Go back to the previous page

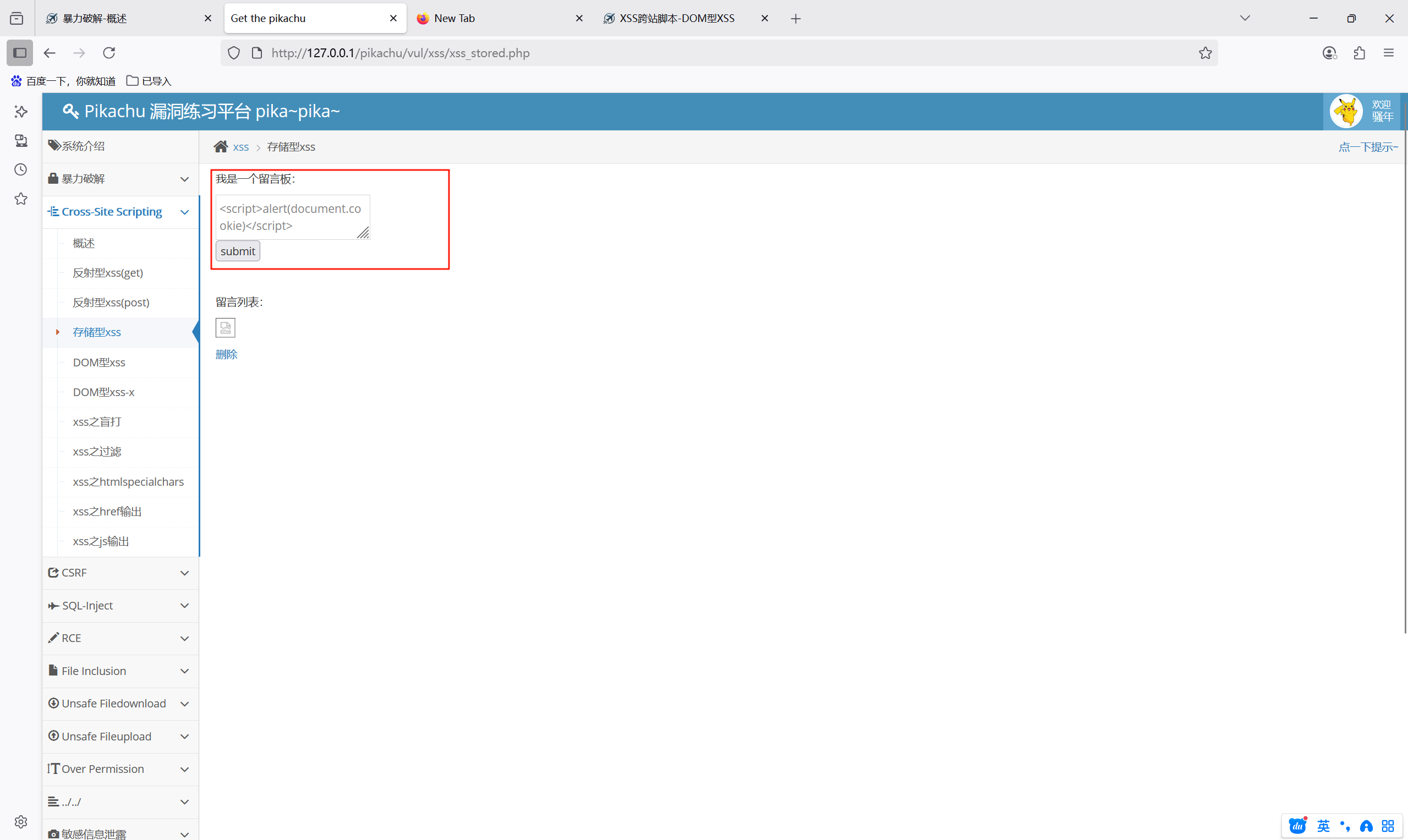[50, 53]
